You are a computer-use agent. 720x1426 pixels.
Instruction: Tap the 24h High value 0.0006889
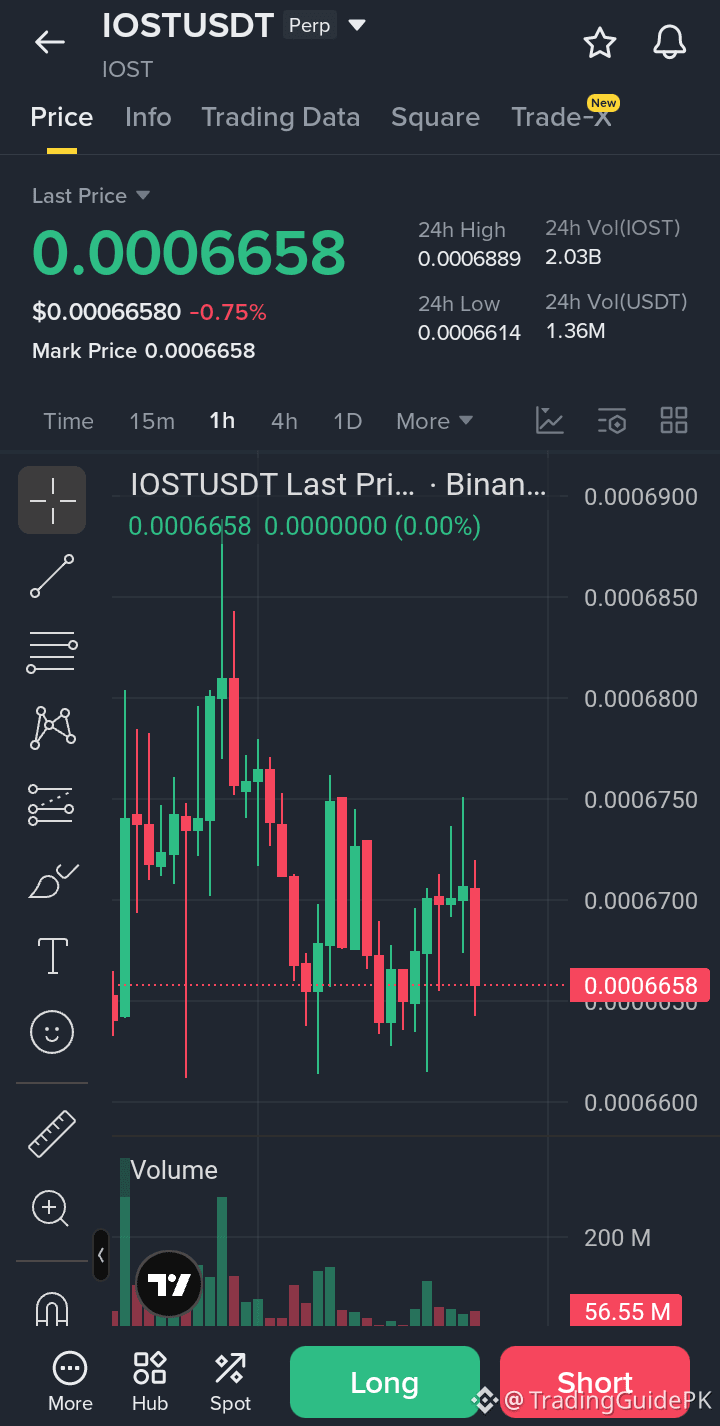tap(469, 259)
